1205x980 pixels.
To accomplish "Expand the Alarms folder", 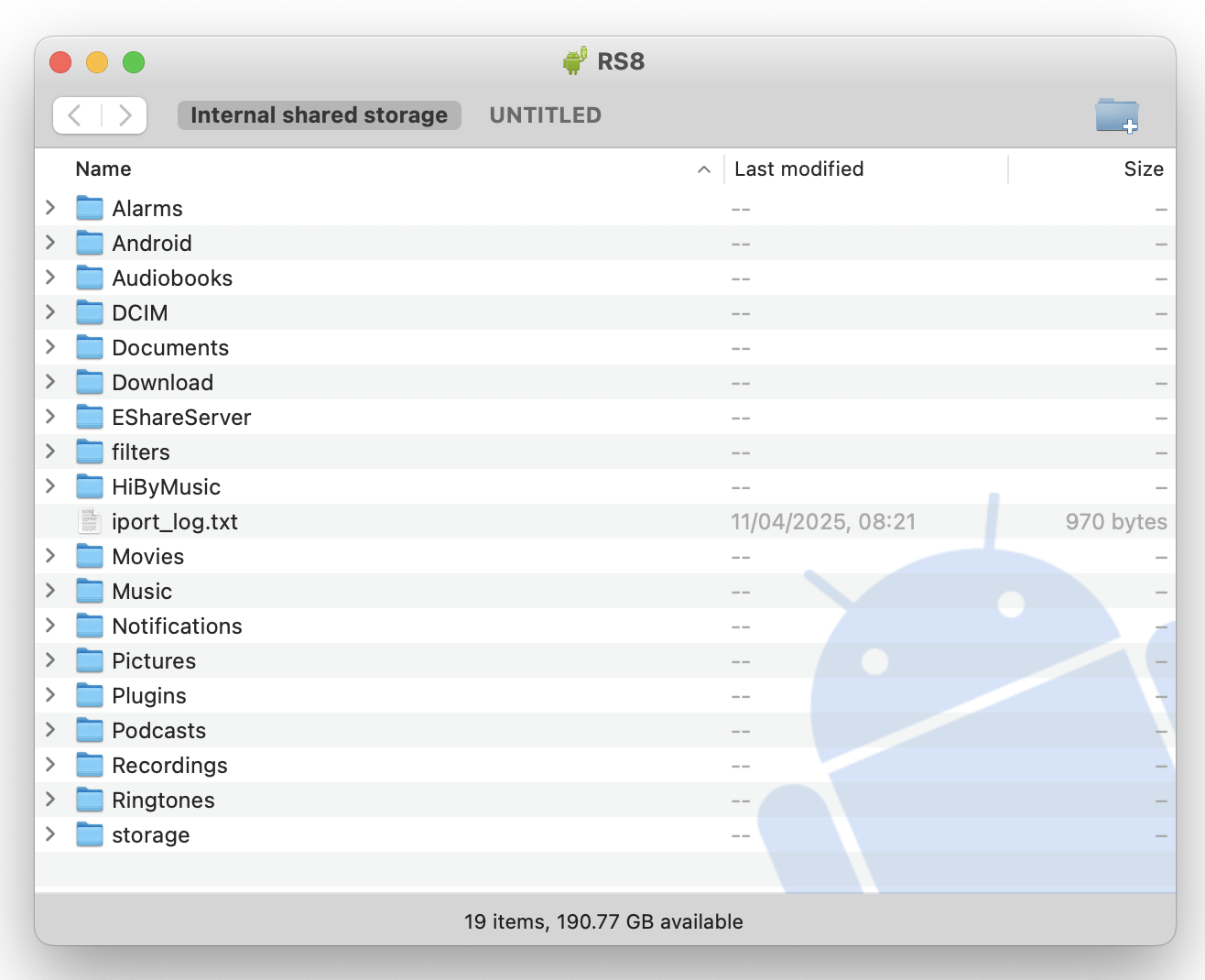I will coord(50,208).
